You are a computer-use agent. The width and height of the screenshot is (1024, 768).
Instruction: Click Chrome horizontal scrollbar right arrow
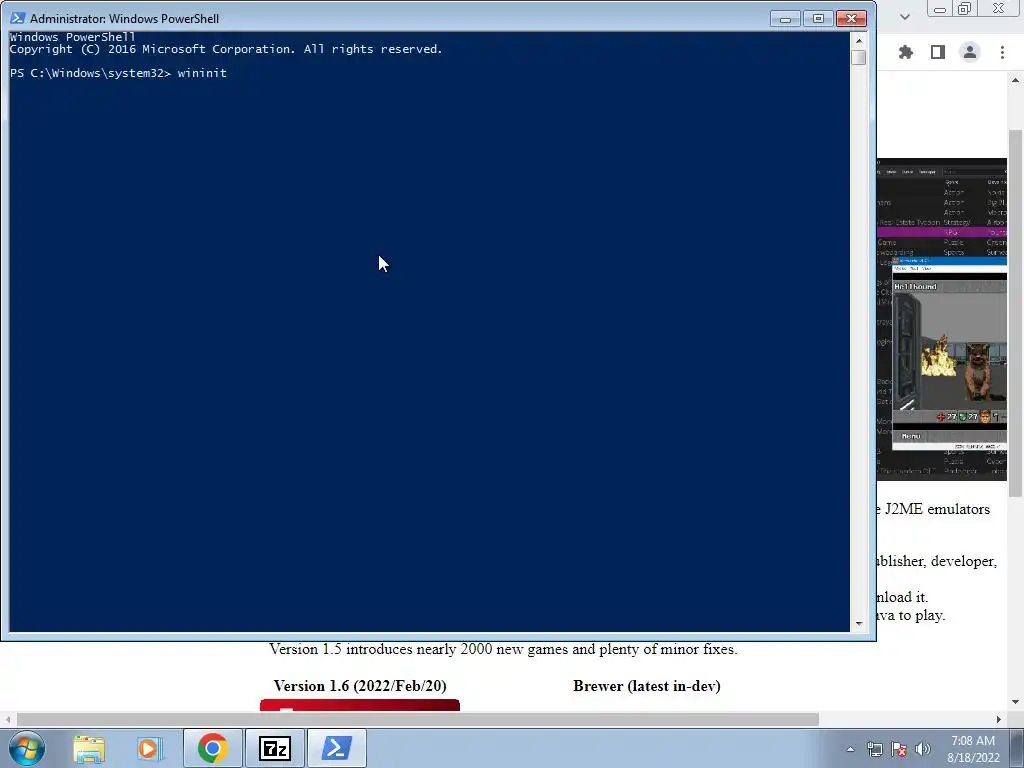pyautogui.click(x=999, y=719)
